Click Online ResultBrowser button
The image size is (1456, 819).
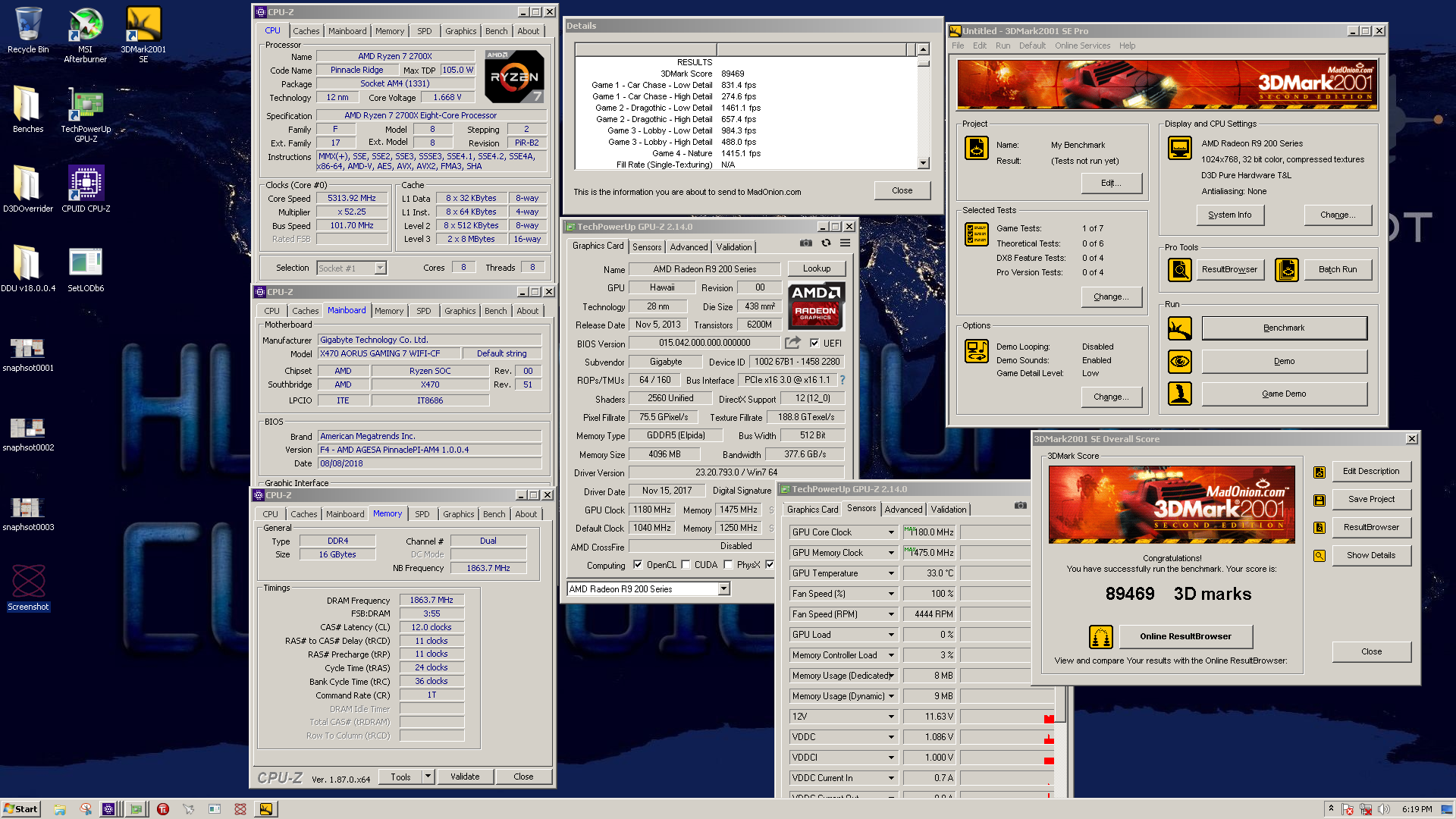pyautogui.click(x=1185, y=636)
